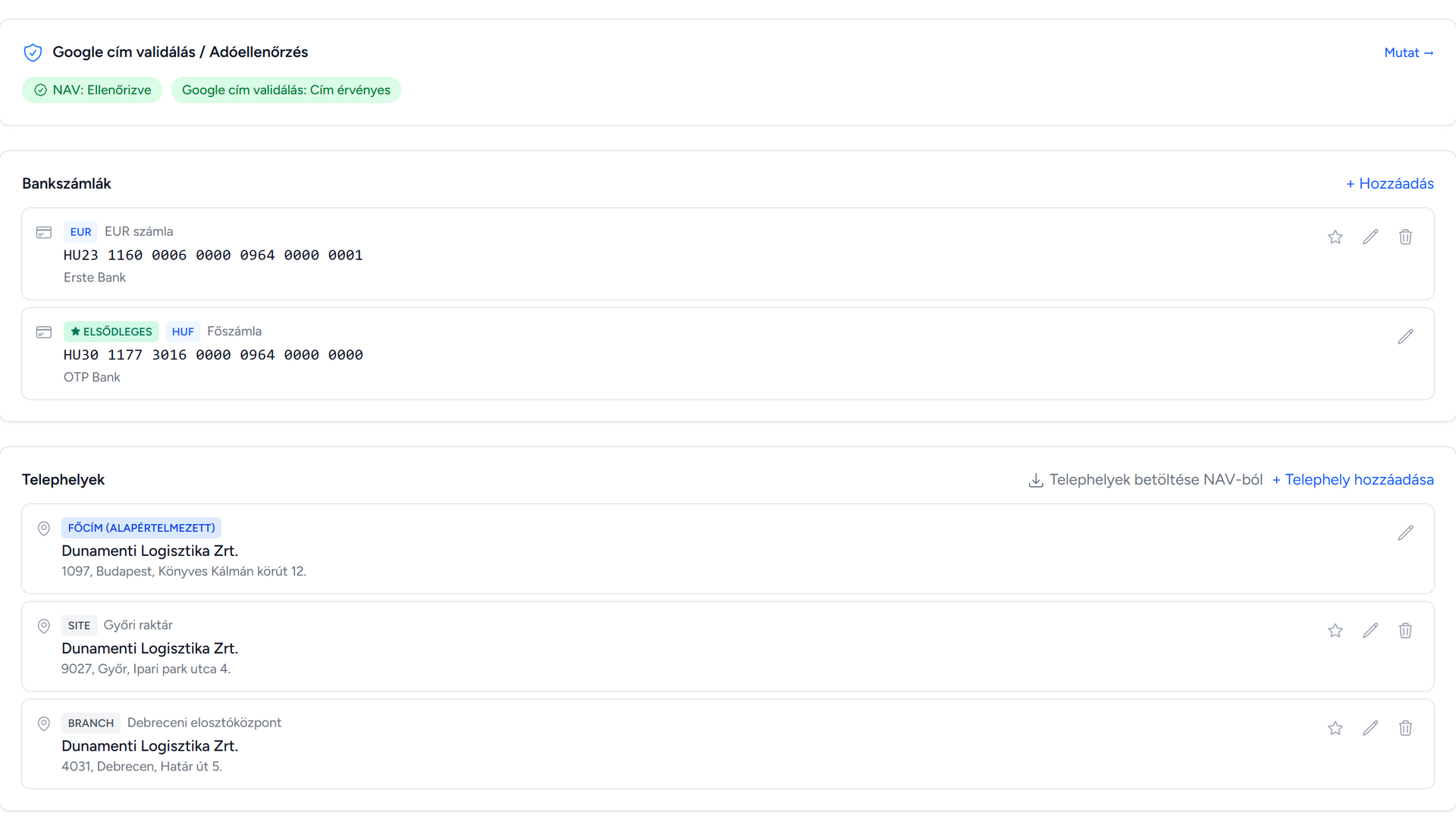1456x819 pixels.
Task: Edit the Debreceni elosztóközpont branch
Action: point(1370,729)
